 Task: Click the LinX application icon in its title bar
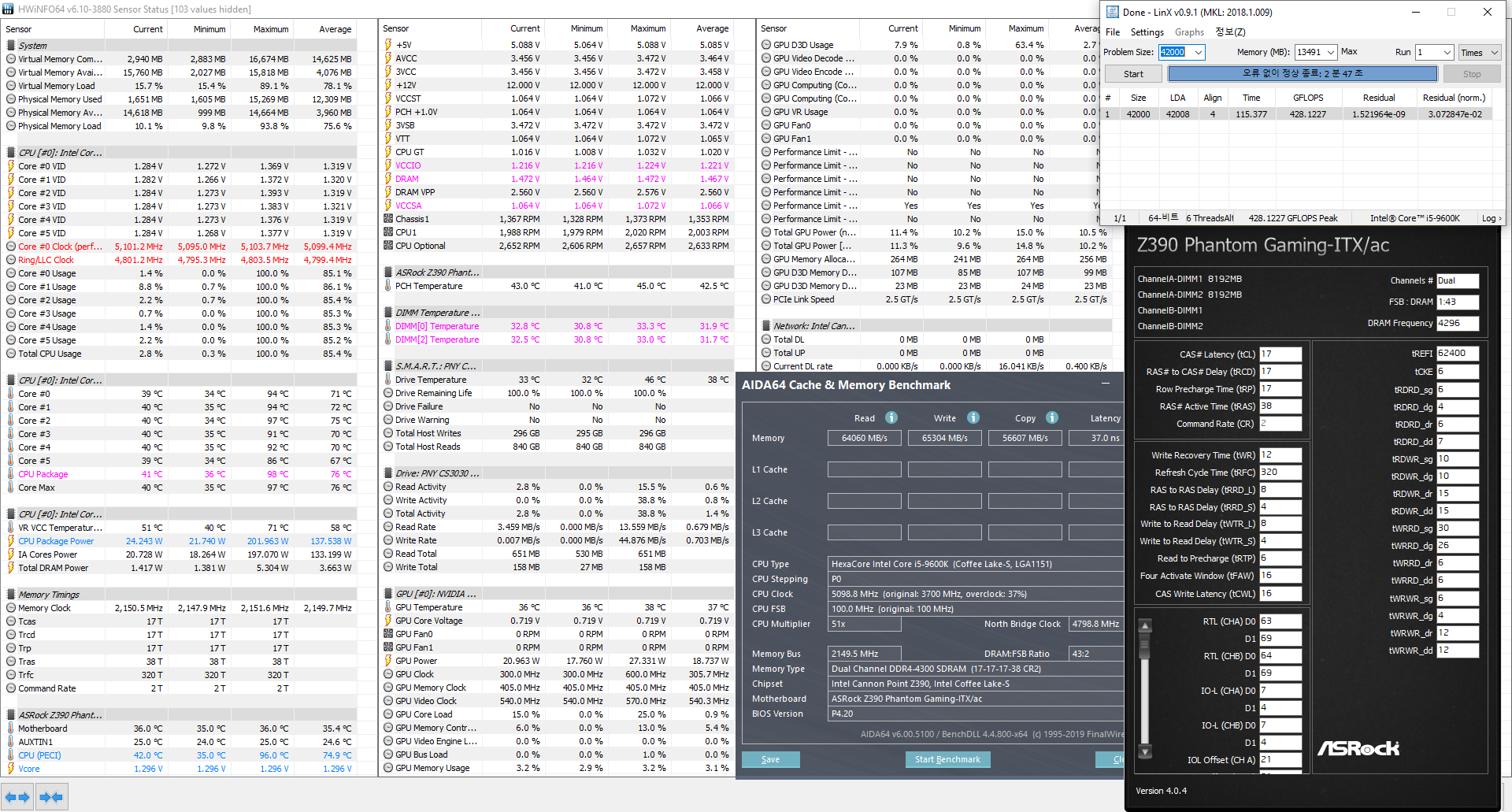pos(1112,12)
